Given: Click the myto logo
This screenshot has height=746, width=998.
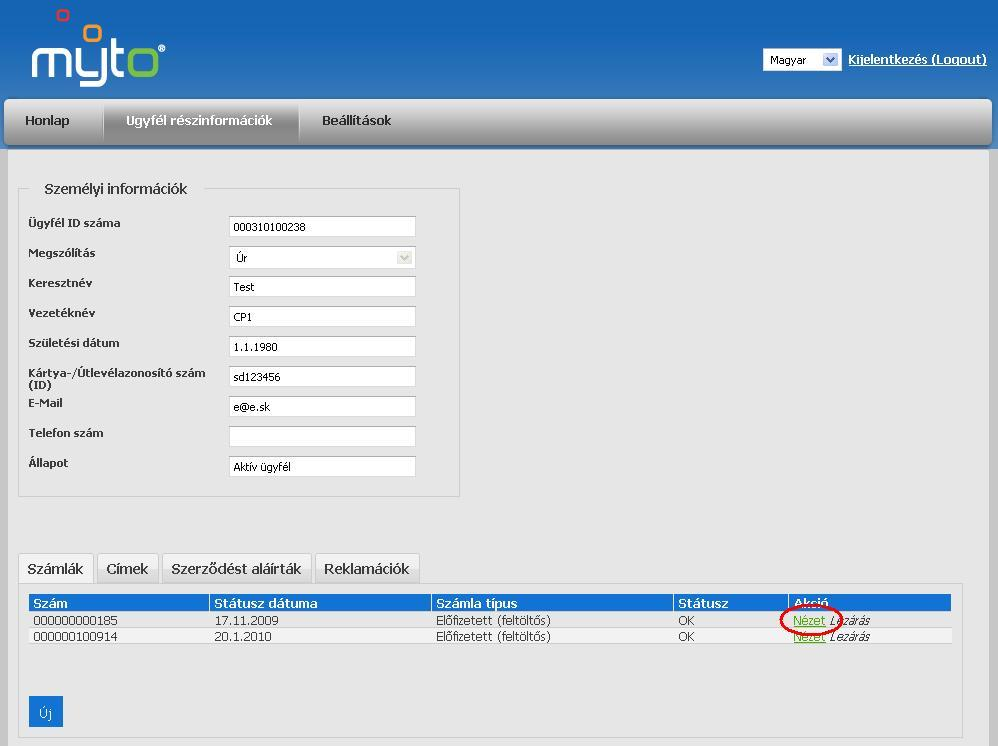Looking at the screenshot, I should pyautogui.click(x=98, y=48).
